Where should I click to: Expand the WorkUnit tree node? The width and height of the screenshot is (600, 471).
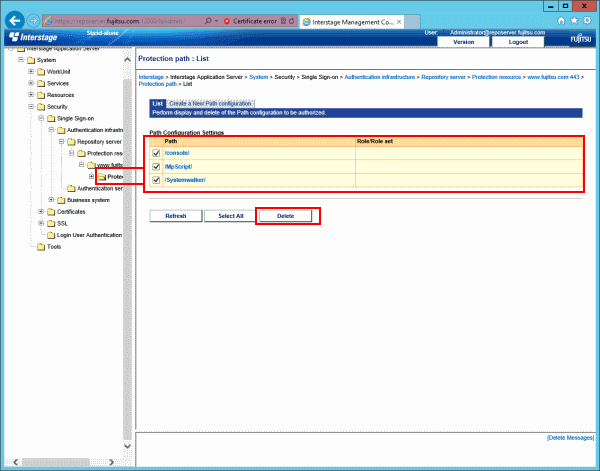(31, 72)
